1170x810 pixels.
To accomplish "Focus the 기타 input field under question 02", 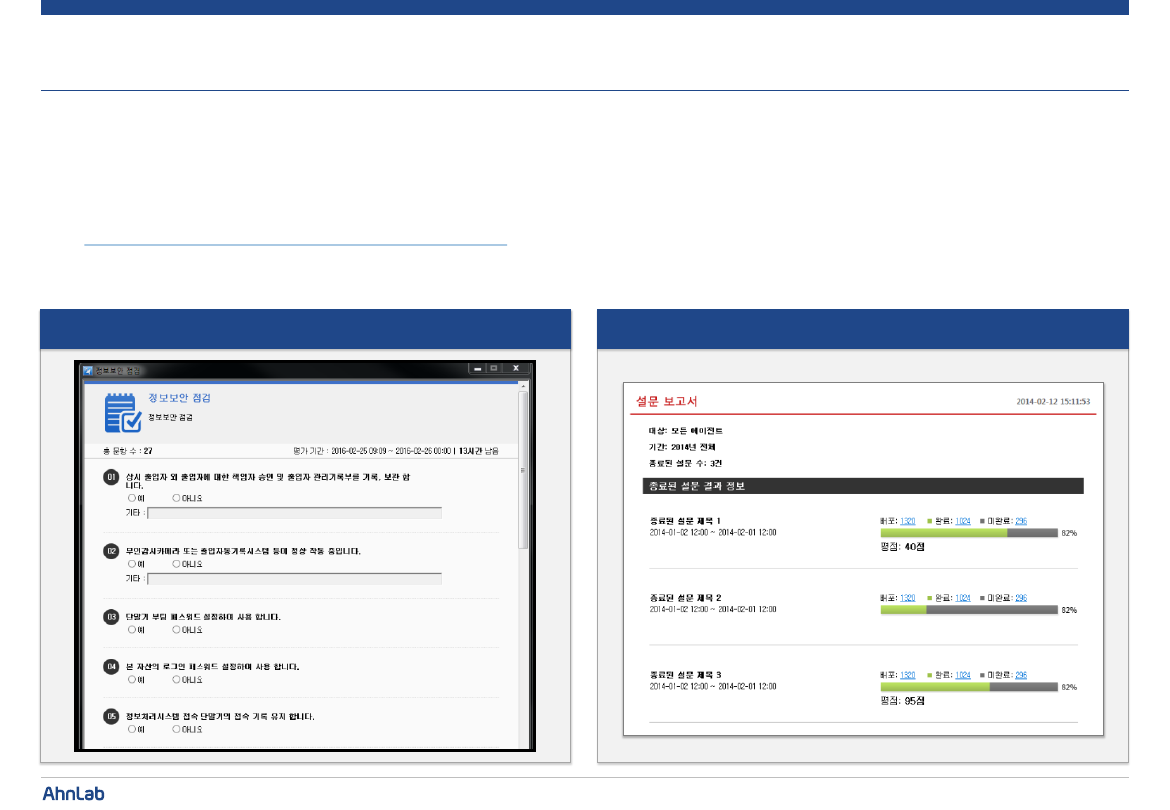I will pos(294,579).
